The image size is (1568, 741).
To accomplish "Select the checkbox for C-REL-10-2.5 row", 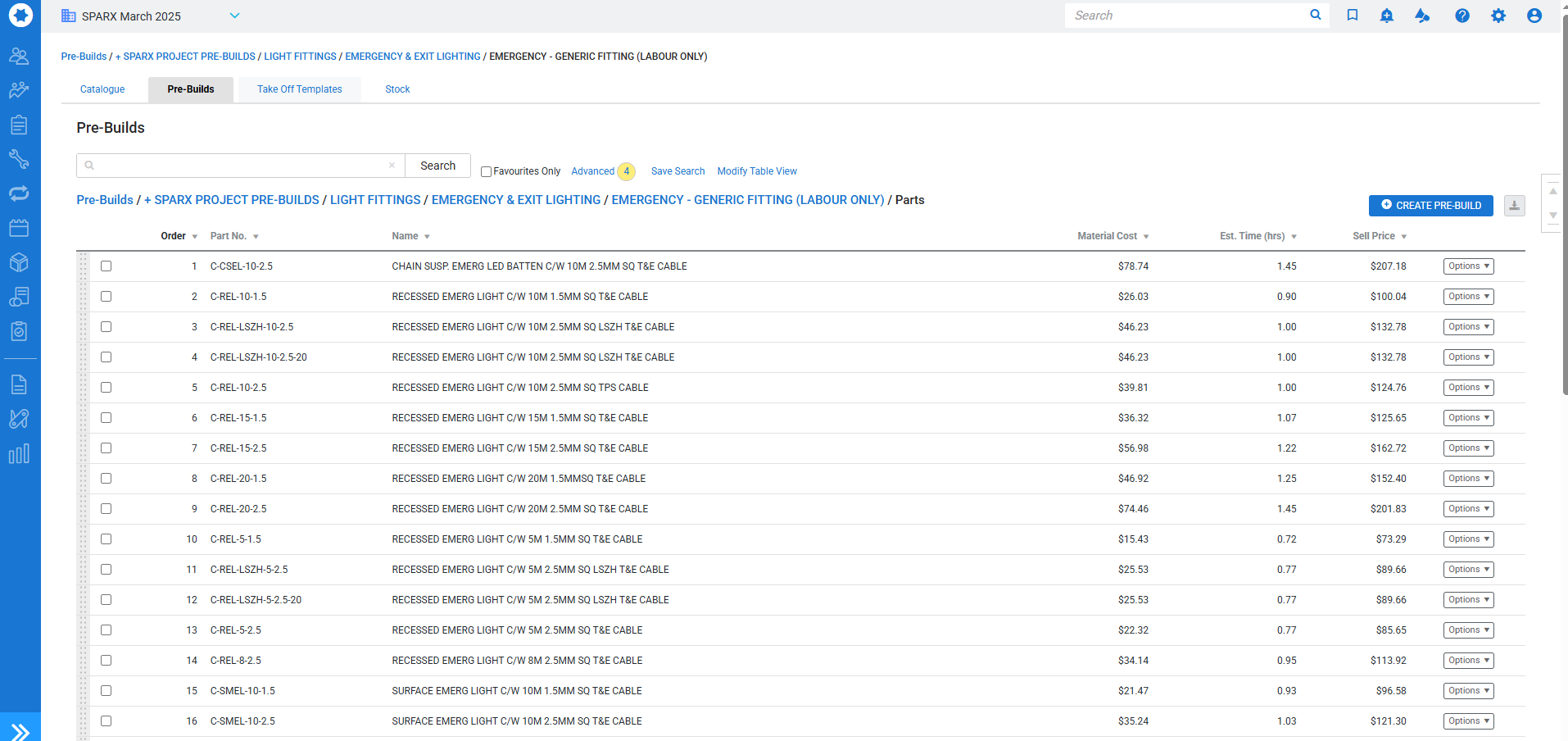I will coord(106,388).
